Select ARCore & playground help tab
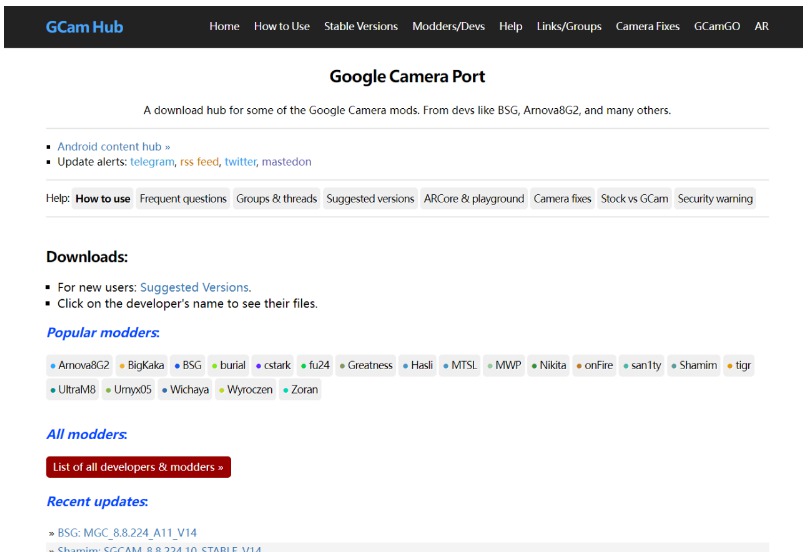 click(474, 198)
